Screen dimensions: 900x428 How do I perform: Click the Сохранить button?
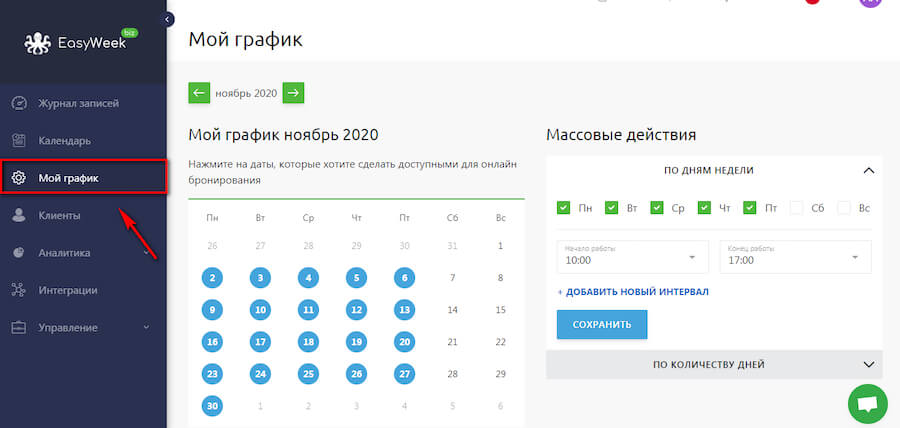tap(602, 324)
